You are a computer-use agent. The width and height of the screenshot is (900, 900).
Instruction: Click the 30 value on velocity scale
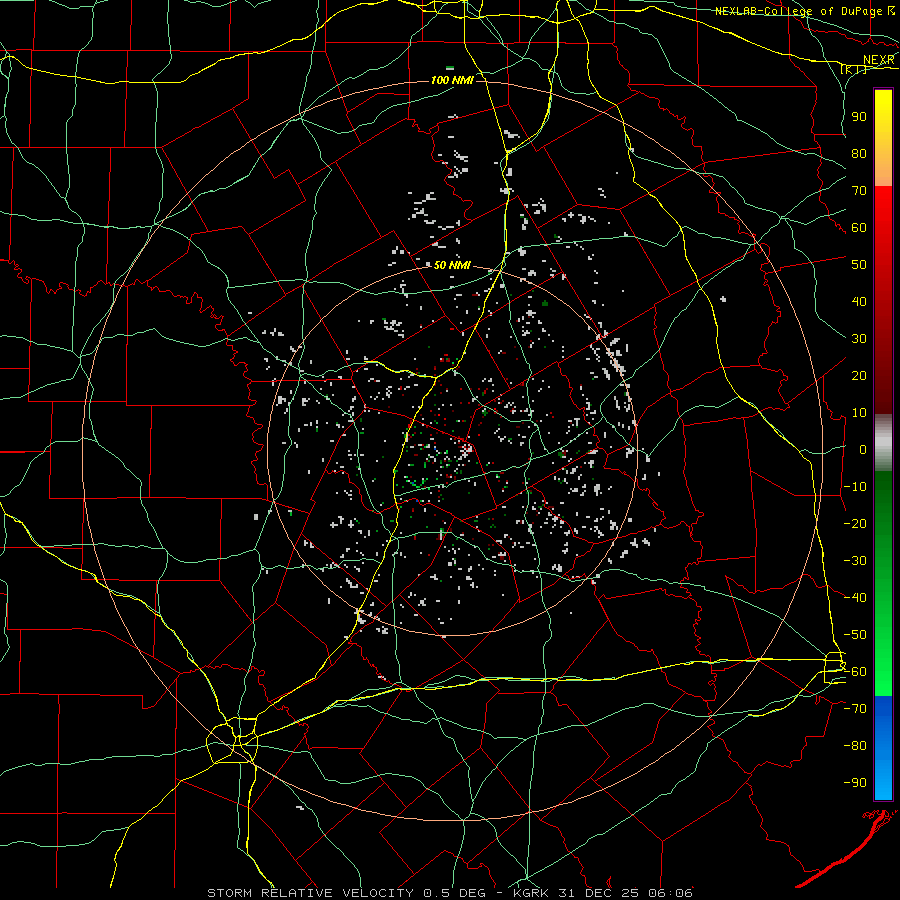(x=859, y=339)
